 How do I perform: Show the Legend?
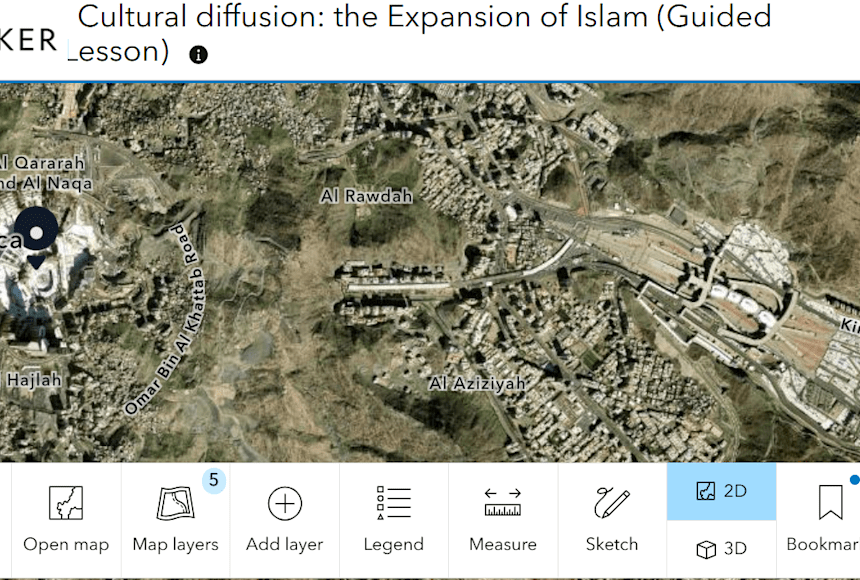point(394,520)
